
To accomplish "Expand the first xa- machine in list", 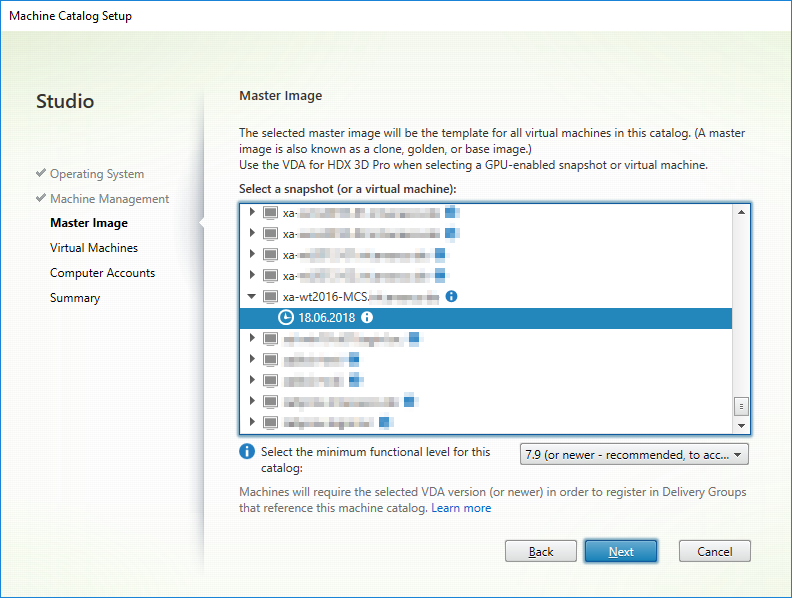I will [252, 212].
